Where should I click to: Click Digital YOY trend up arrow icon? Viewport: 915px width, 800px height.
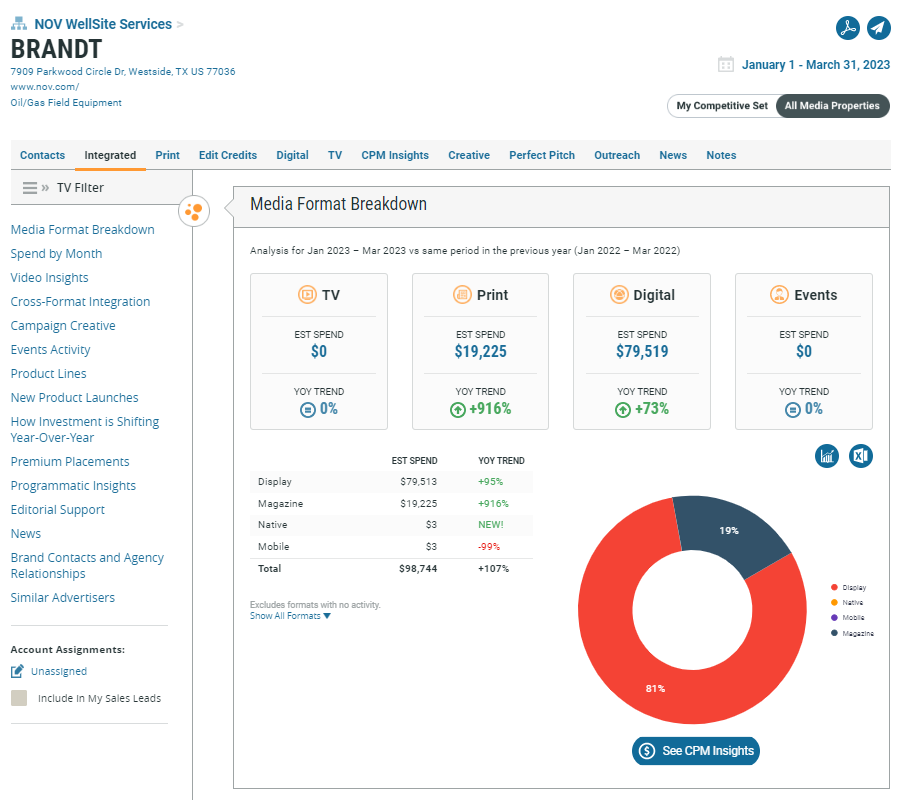(623, 410)
